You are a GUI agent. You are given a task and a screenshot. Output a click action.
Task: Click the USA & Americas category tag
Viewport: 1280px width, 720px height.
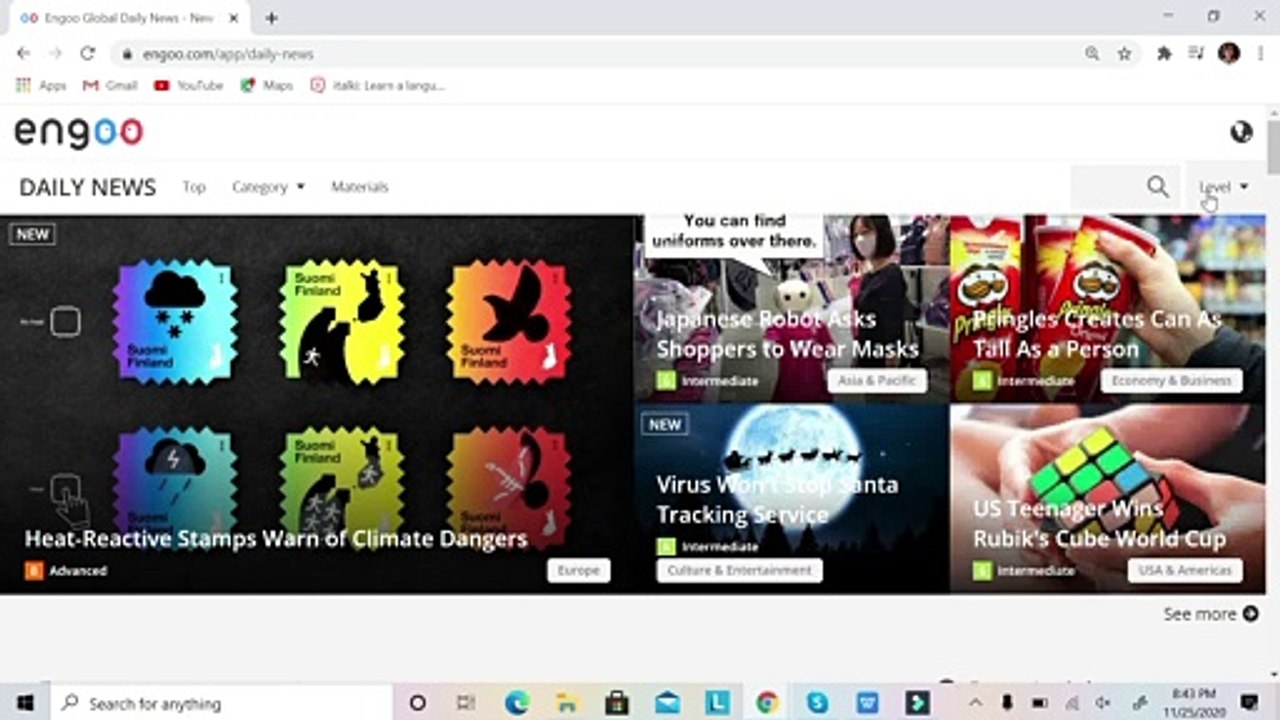(x=1184, y=570)
